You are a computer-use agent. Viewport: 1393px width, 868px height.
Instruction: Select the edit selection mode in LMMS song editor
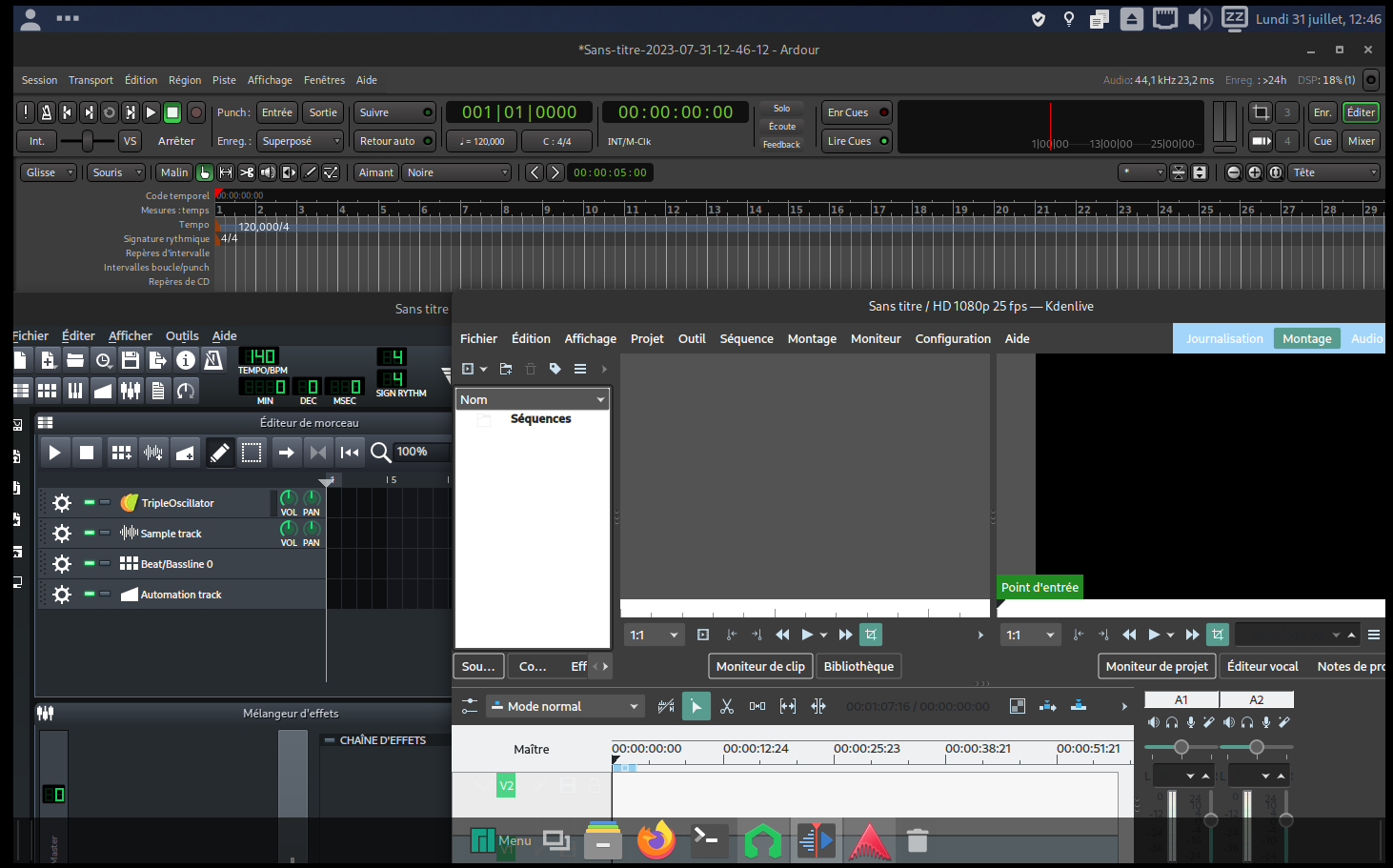coord(252,452)
